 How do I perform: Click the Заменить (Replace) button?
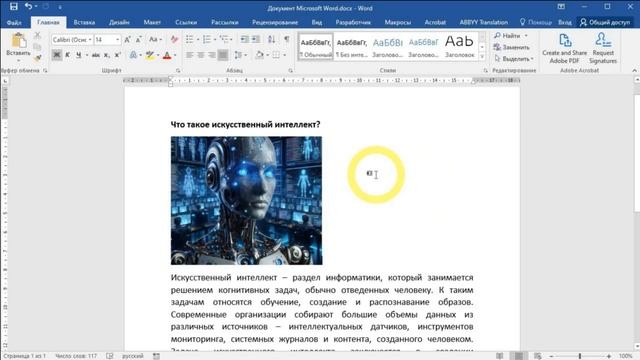(x=511, y=47)
